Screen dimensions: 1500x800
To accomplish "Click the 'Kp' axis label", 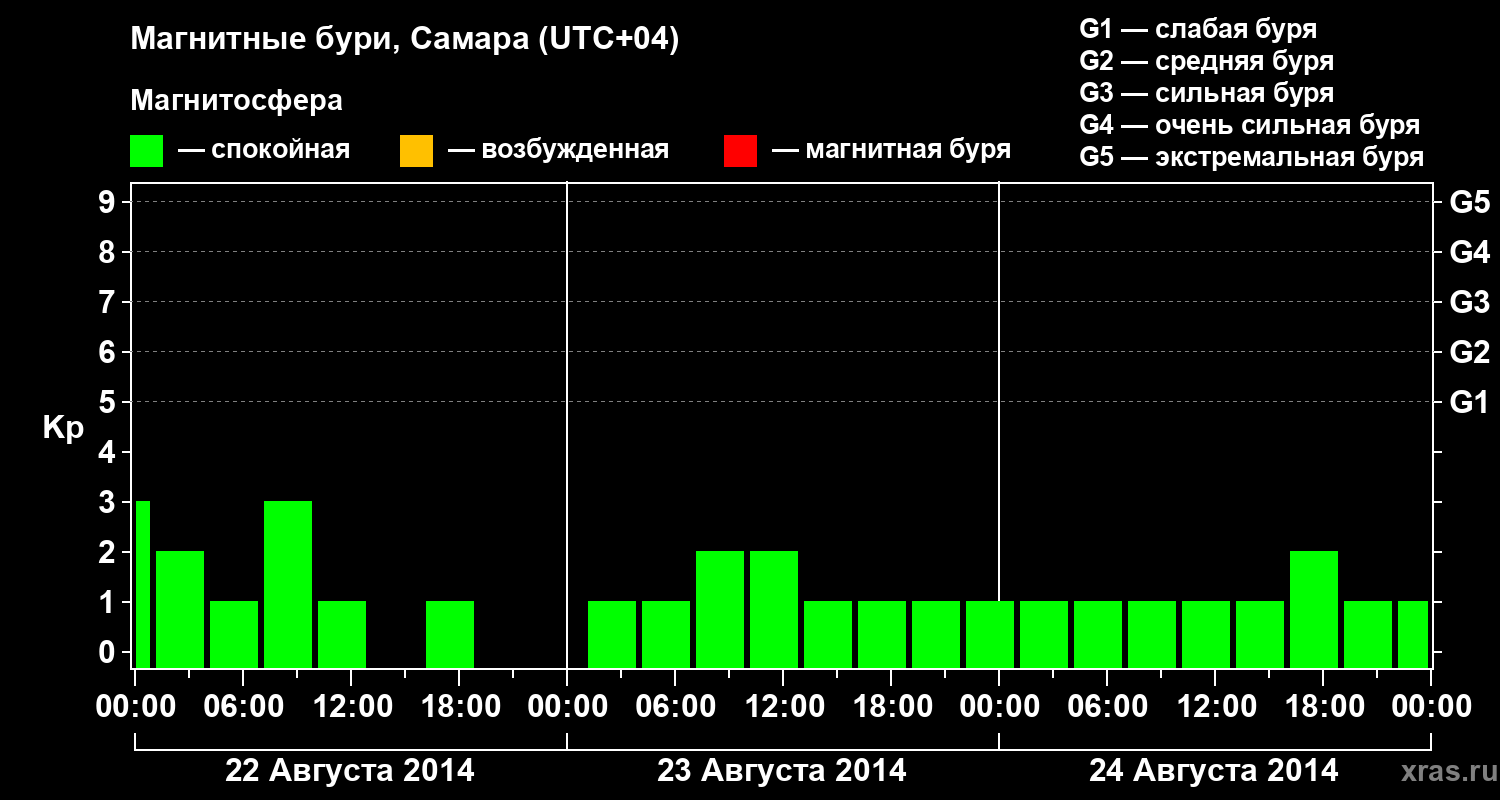I will click(x=64, y=428).
